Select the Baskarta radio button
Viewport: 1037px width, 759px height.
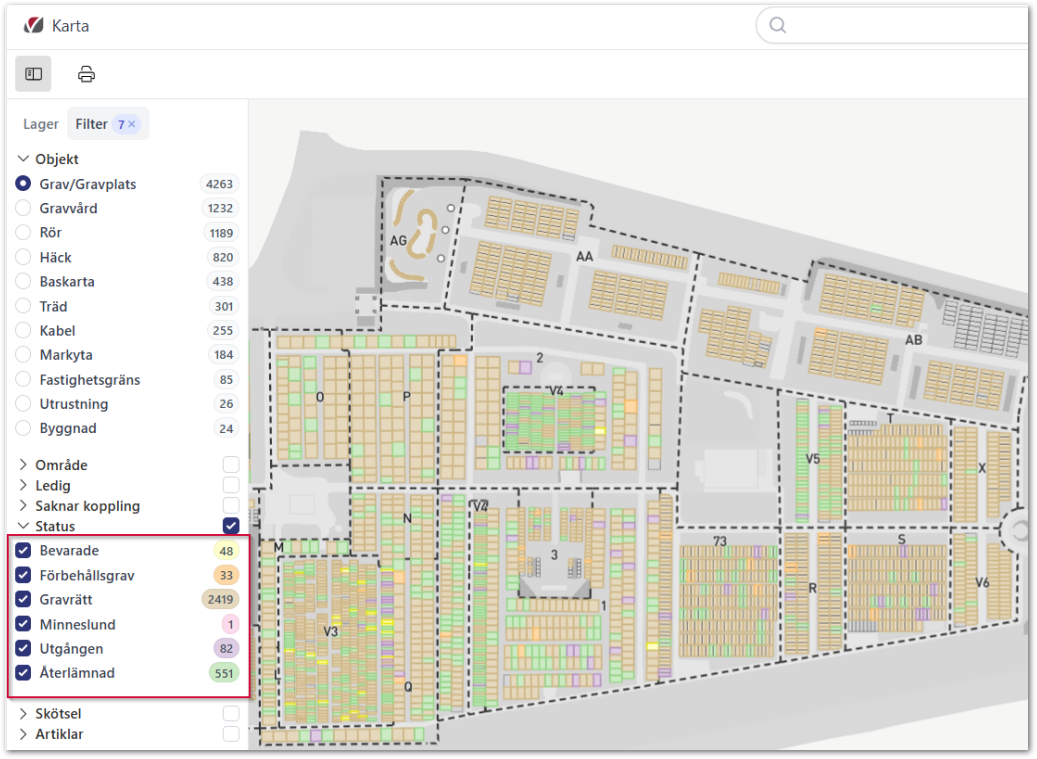point(23,282)
